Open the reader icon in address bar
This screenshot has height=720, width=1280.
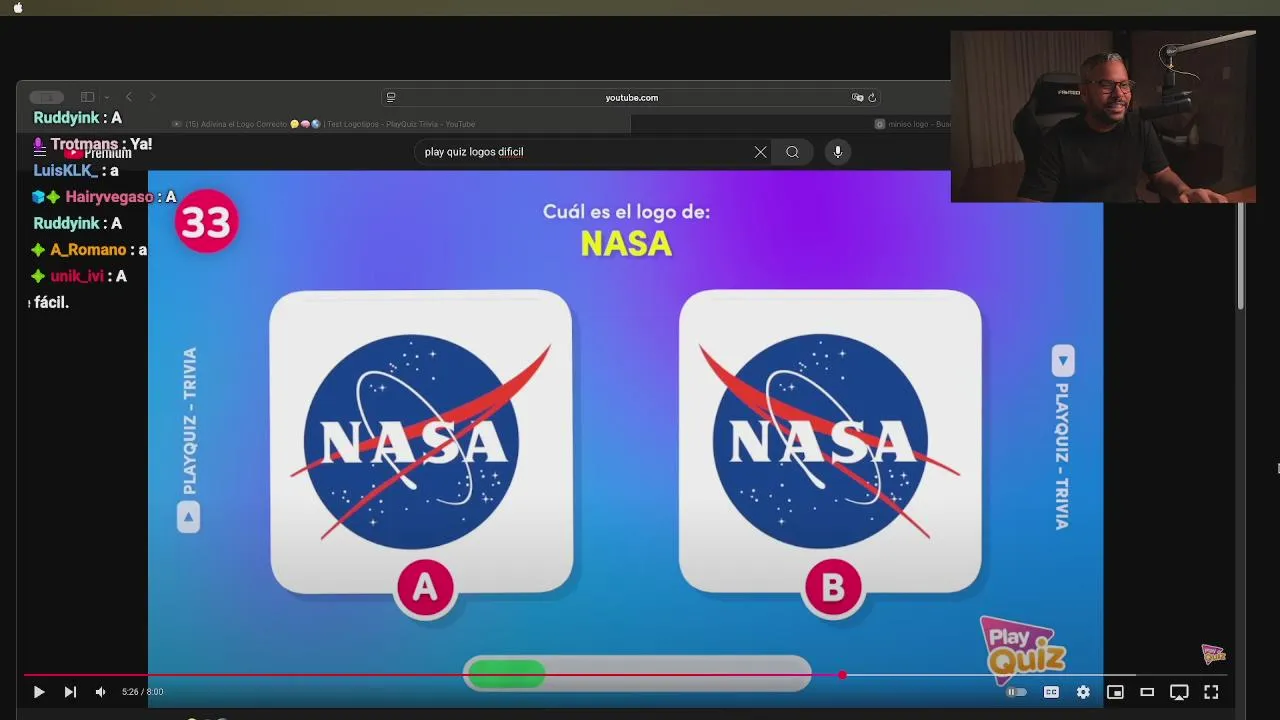click(x=391, y=97)
